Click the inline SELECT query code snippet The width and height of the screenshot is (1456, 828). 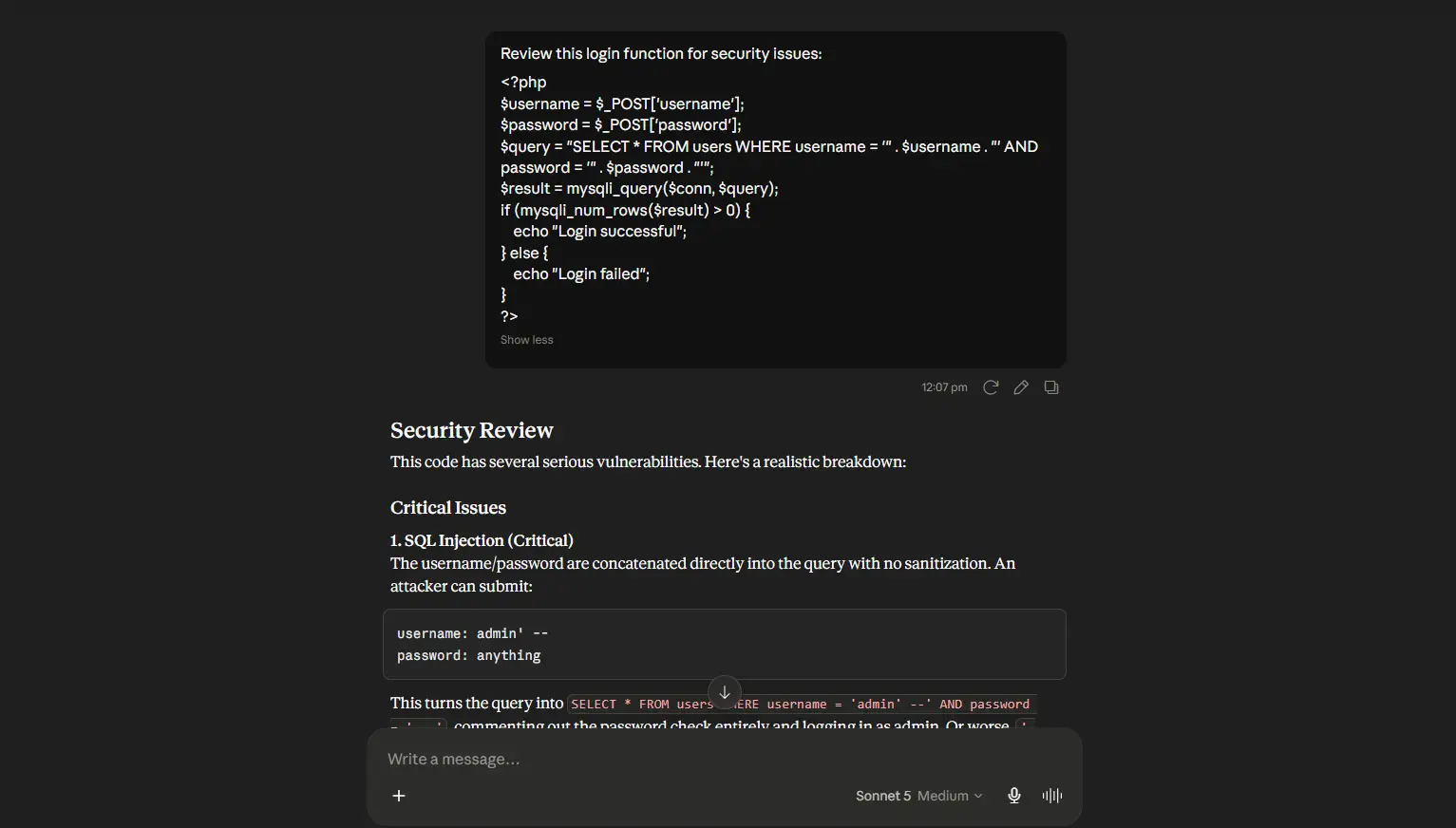[x=800, y=704]
